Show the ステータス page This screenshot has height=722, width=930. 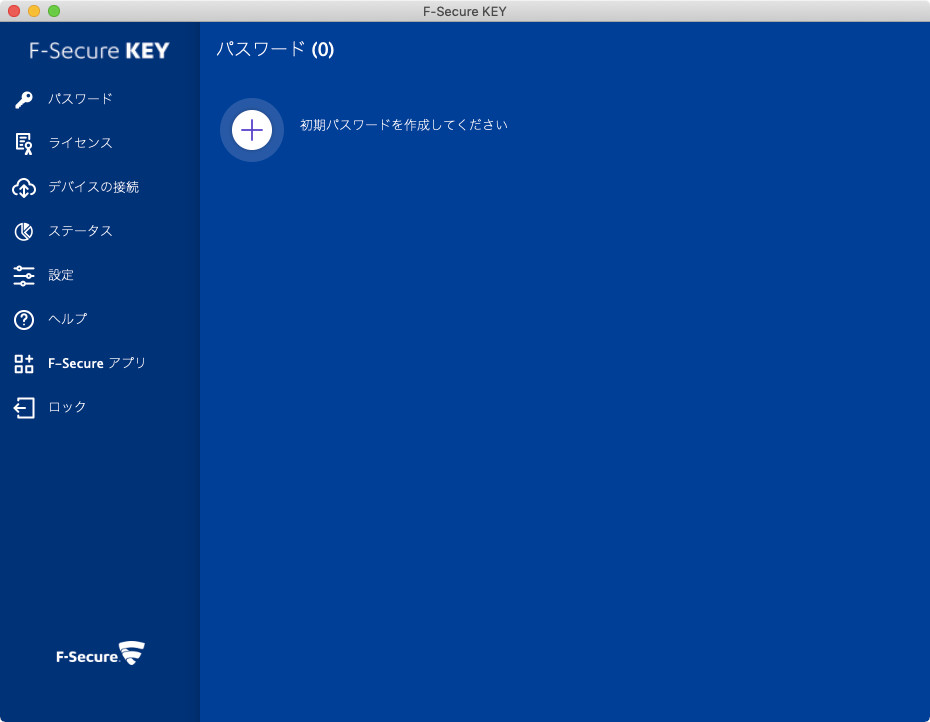[x=80, y=231]
